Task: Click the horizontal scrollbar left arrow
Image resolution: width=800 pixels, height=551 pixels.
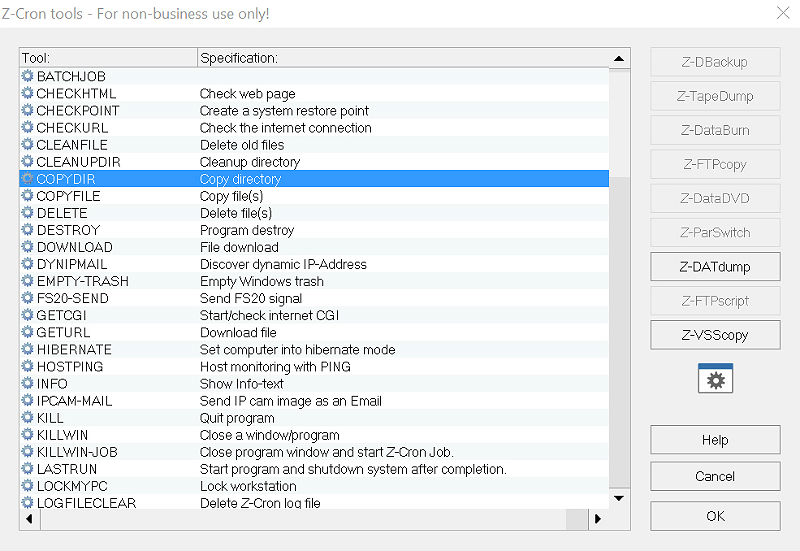Action: click(30, 519)
